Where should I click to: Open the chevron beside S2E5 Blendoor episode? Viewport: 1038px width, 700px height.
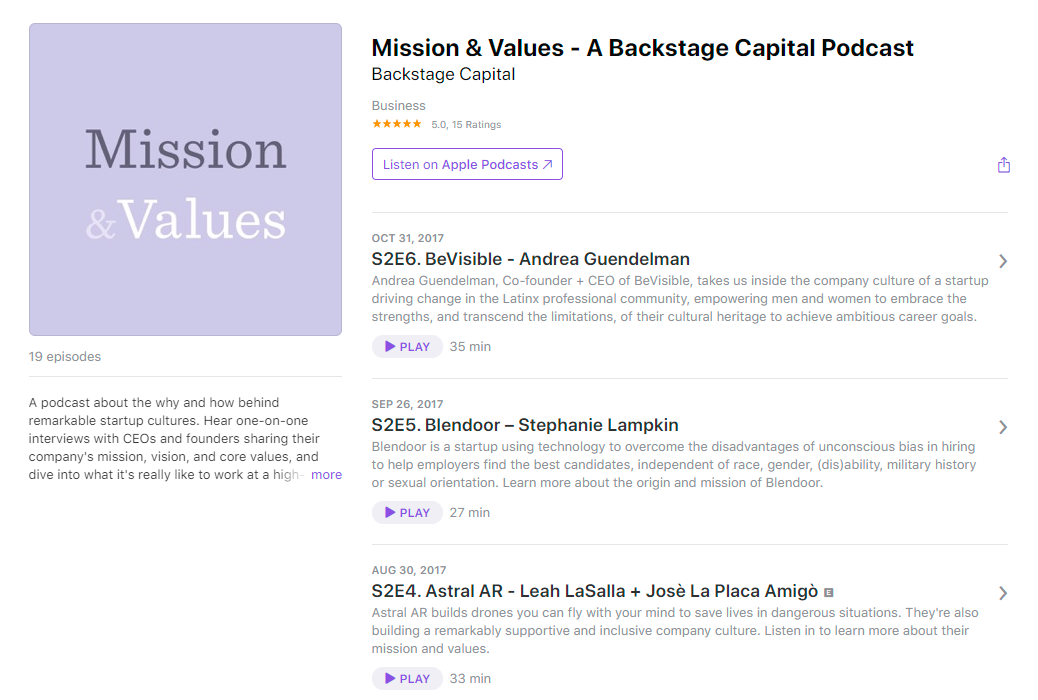[1003, 427]
